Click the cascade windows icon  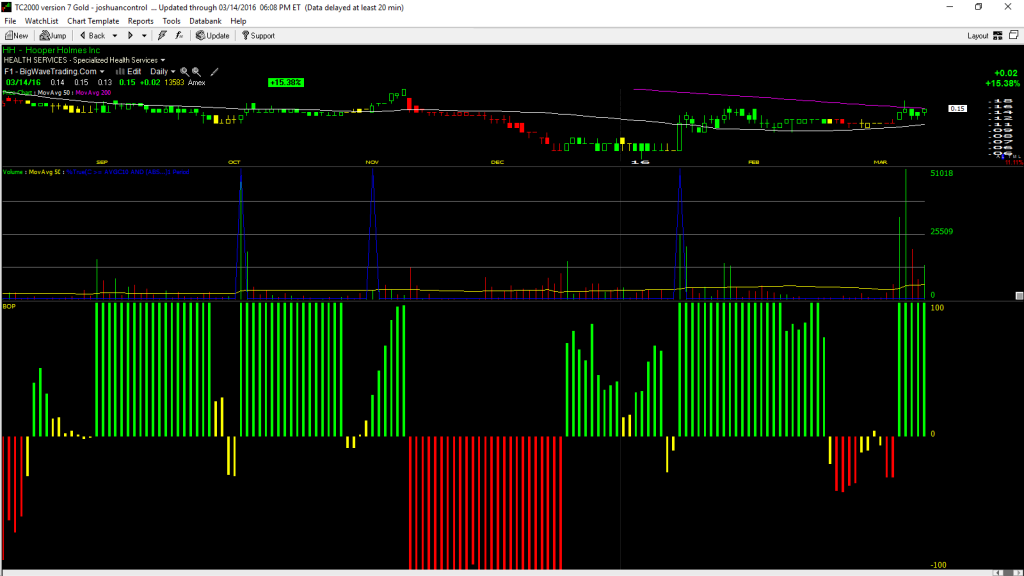tap(1014, 35)
